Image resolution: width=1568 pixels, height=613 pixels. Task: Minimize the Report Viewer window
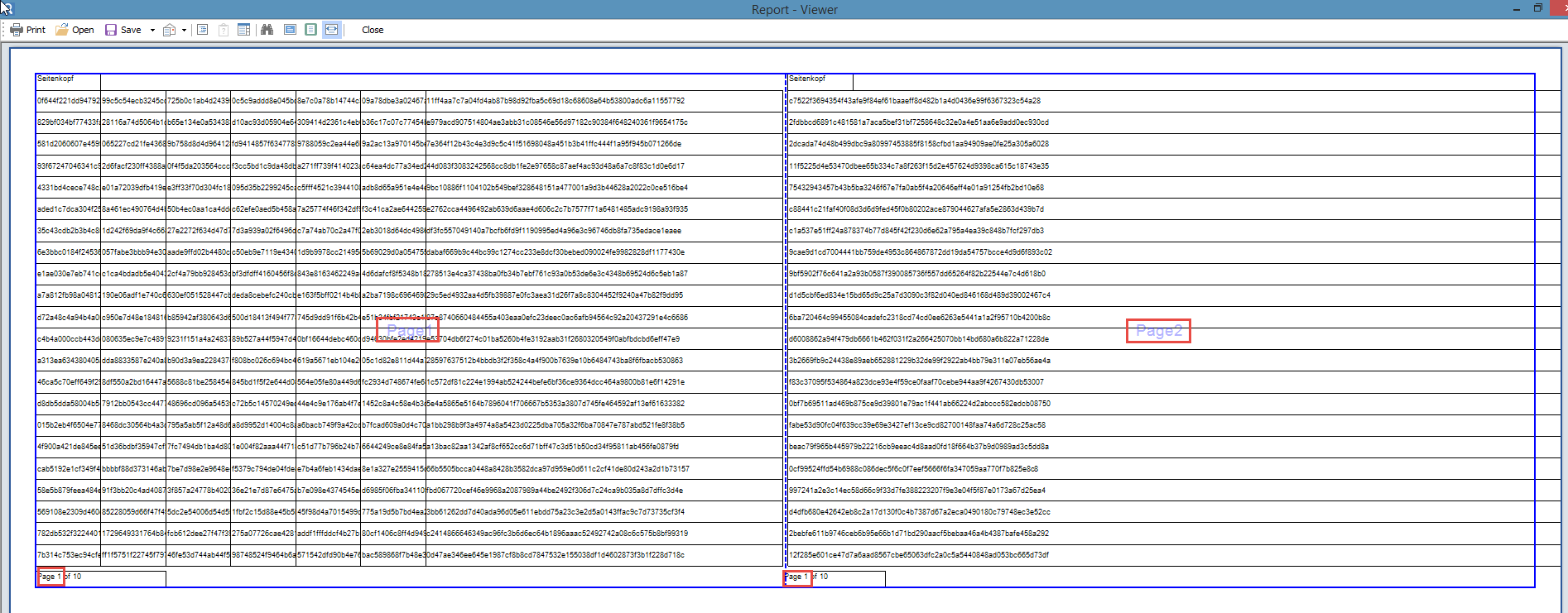pyautogui.click(x=1517, y=9)
